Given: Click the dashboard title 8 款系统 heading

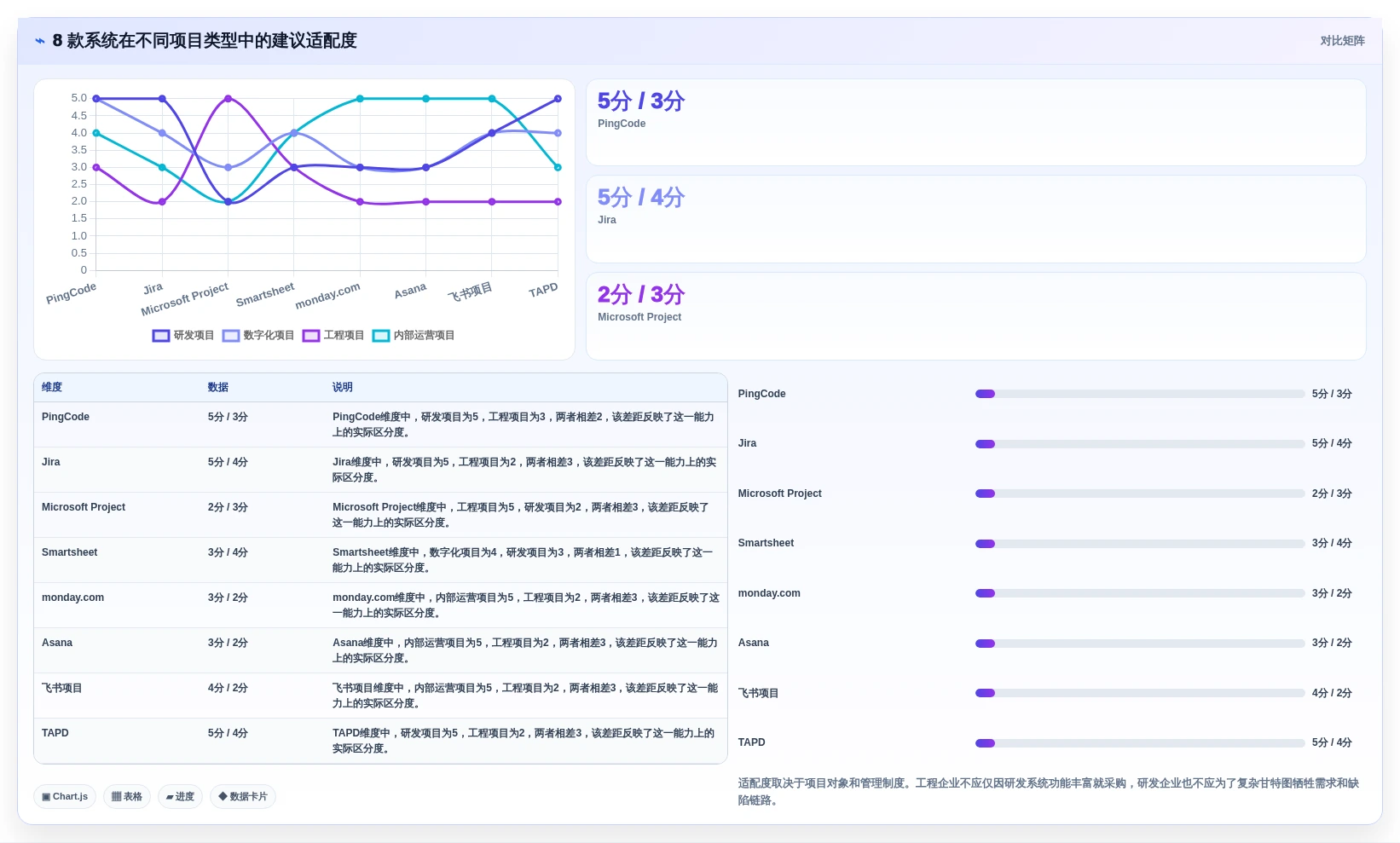Looking at the screenshot, I should 205,41.
